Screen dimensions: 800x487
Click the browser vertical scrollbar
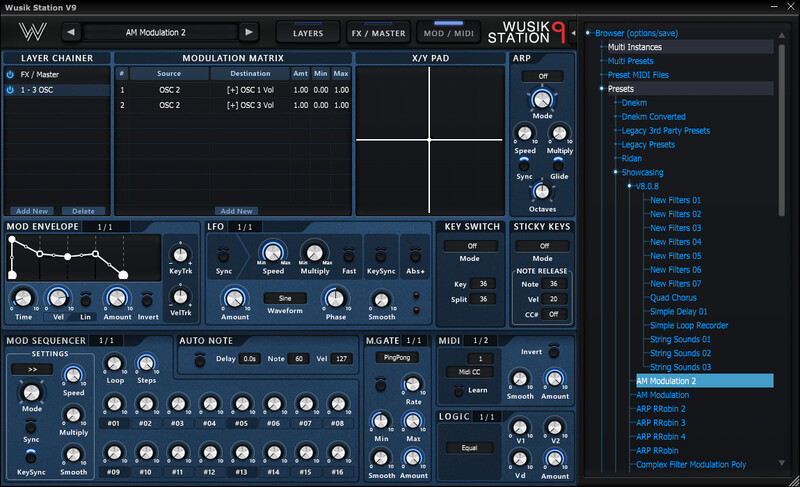point(782,130)
